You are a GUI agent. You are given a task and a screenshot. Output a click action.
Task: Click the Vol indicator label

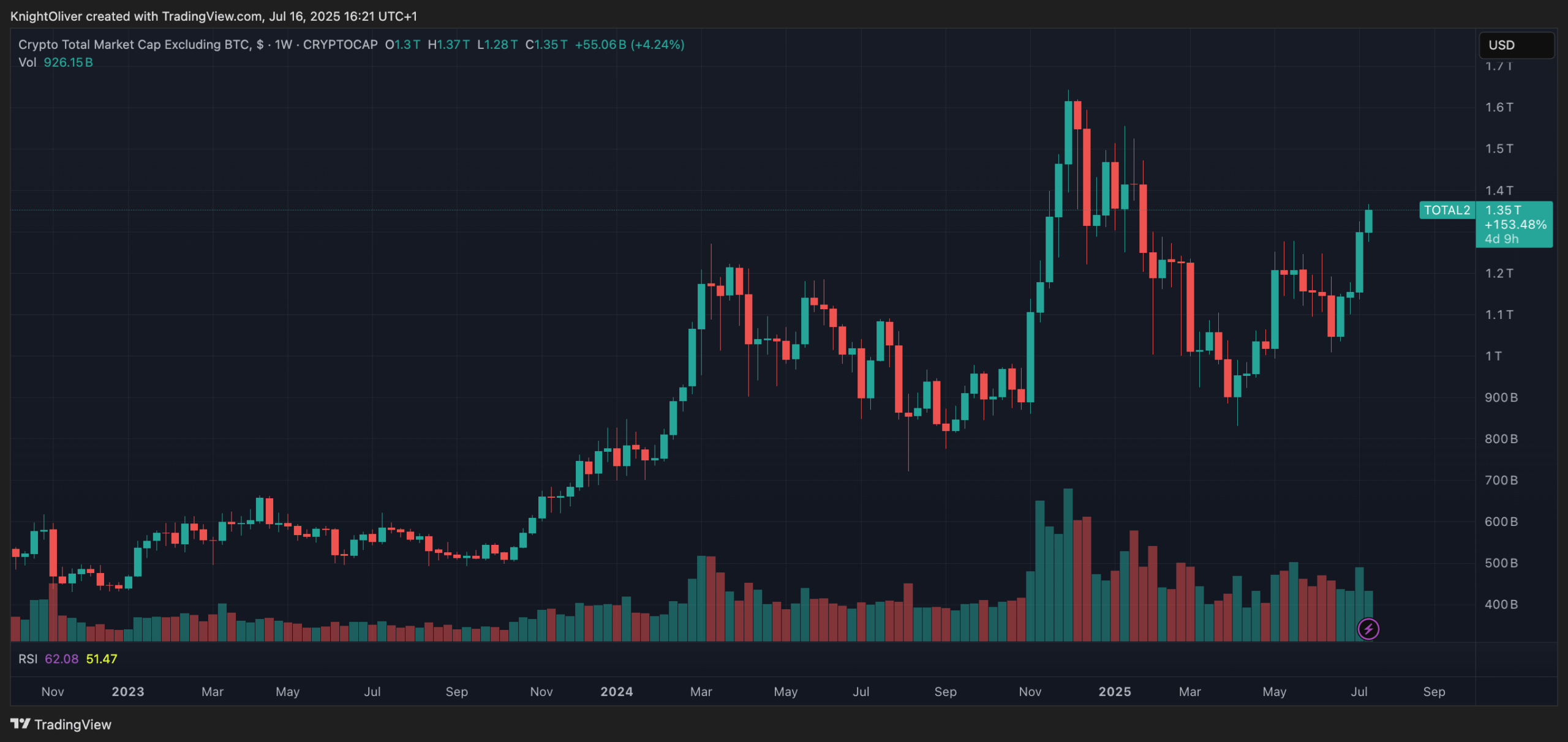pos(27,62)
